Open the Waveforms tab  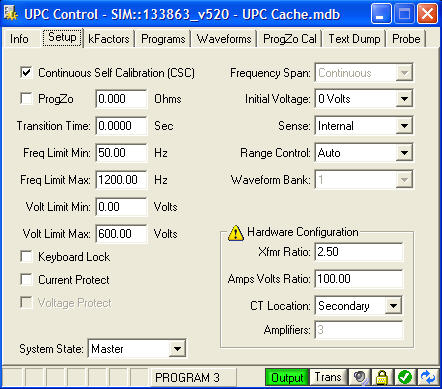click(224, 39)
